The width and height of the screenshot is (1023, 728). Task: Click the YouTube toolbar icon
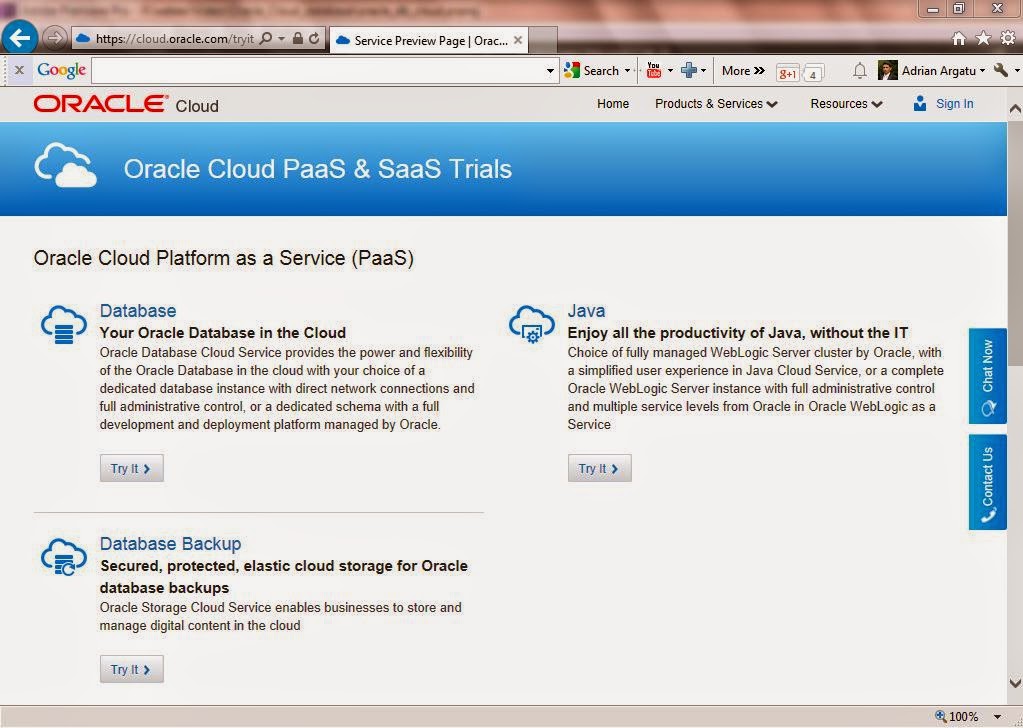[x=654, y=70]
